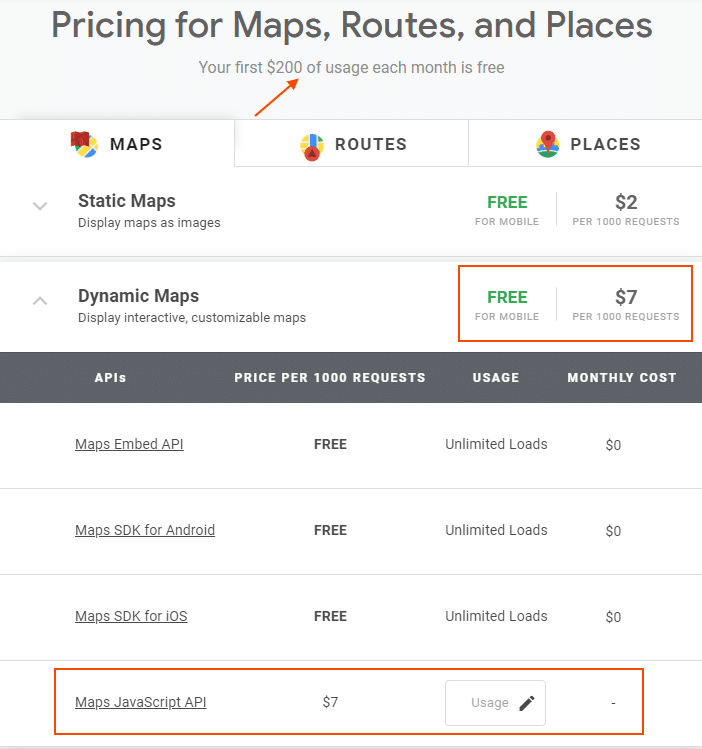Screen dimensions: 702x749
Task: Select the MAPS tab label
Action: point(136,144)
